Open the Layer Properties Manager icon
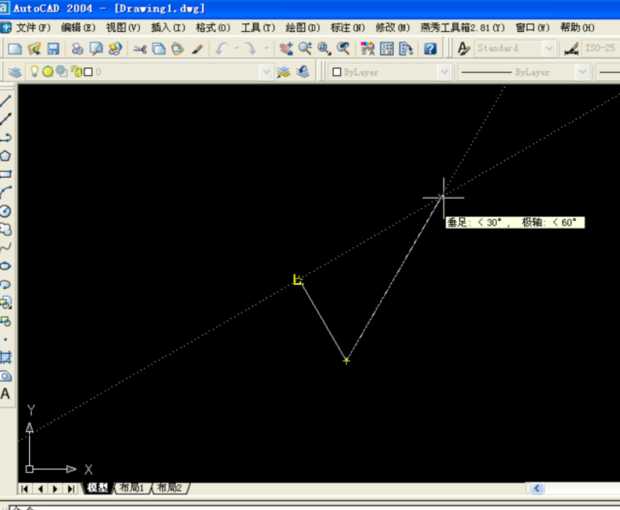620x510 pixels. [15, 72]
